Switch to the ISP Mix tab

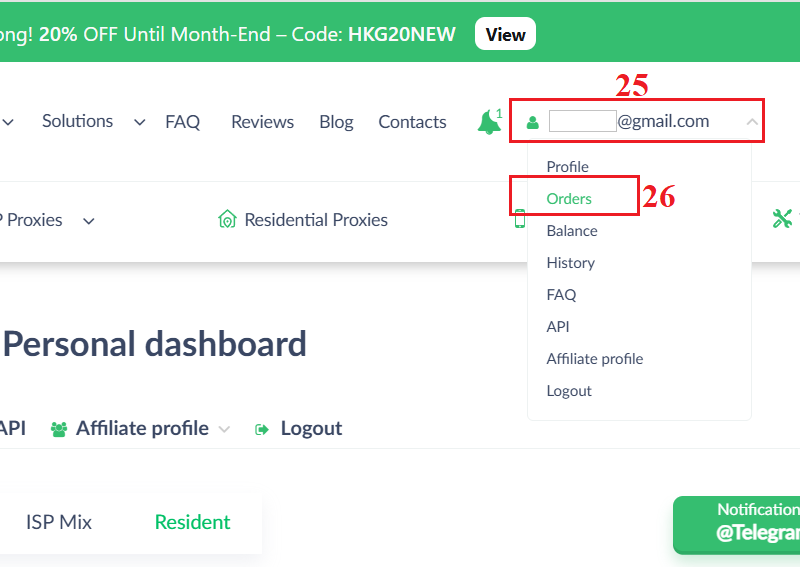point(59,522)
